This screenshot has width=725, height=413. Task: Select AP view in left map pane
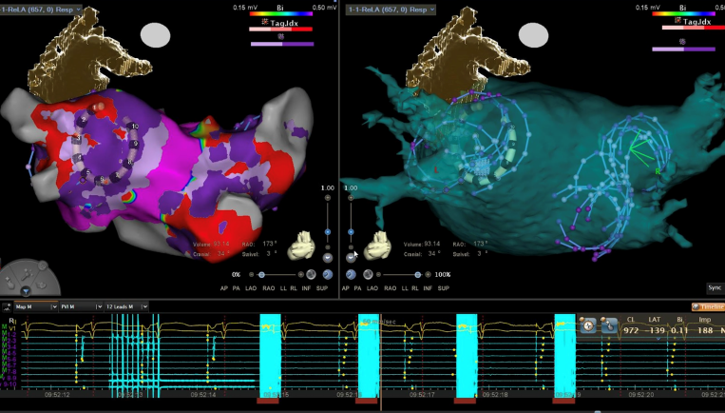click(224, 288)
